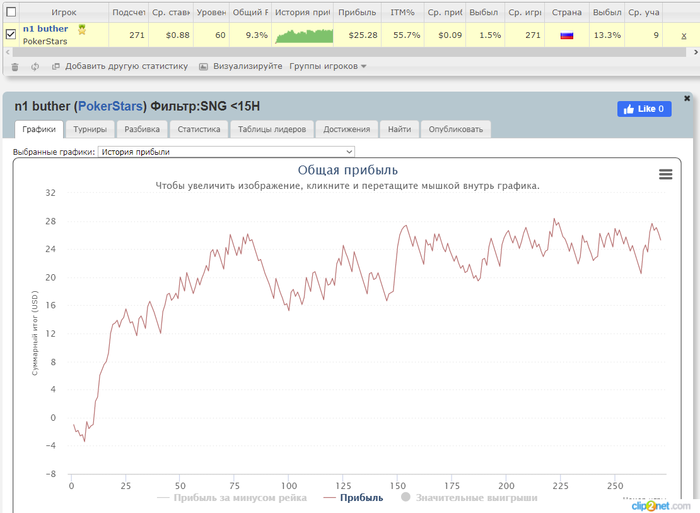Click the $0.09 average profit cell
Image resolution: width=700 pixels, height=513 pixels.
[450, 35]
